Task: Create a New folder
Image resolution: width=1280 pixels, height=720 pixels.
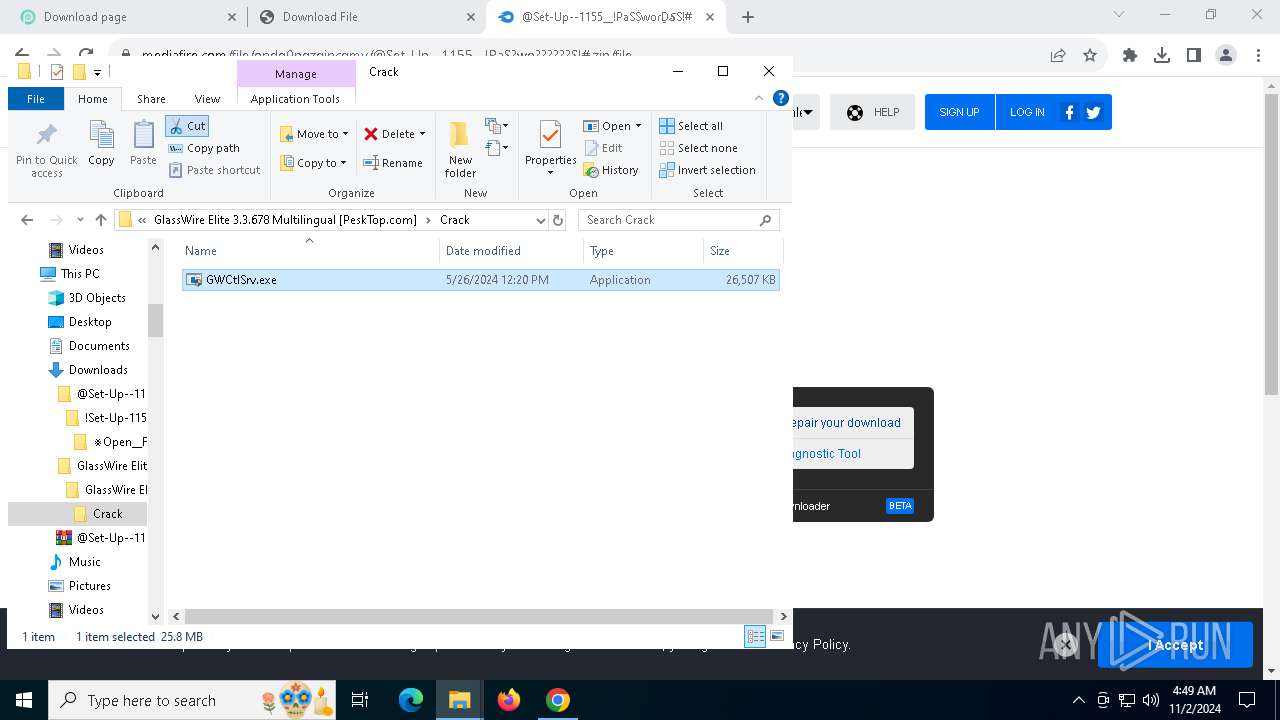Action: click(x=460, y=150)
